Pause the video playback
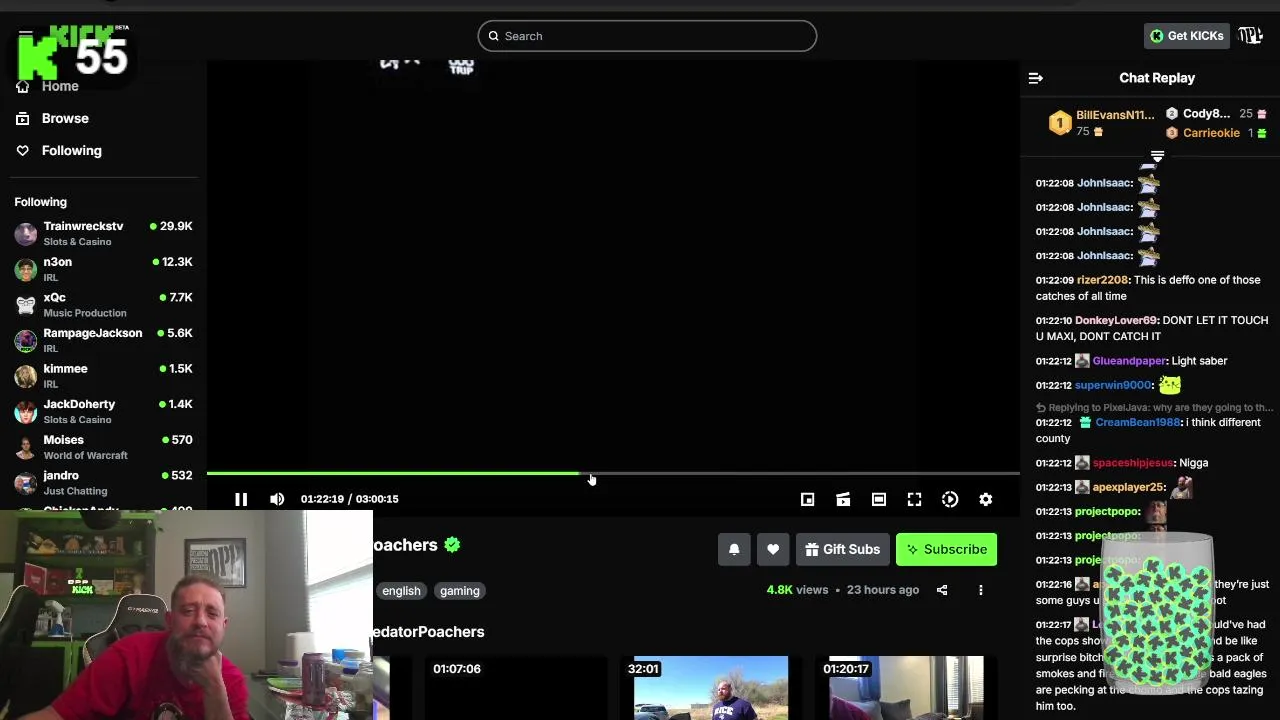Viewport: 1280px width, 720px height. (241, 499)
